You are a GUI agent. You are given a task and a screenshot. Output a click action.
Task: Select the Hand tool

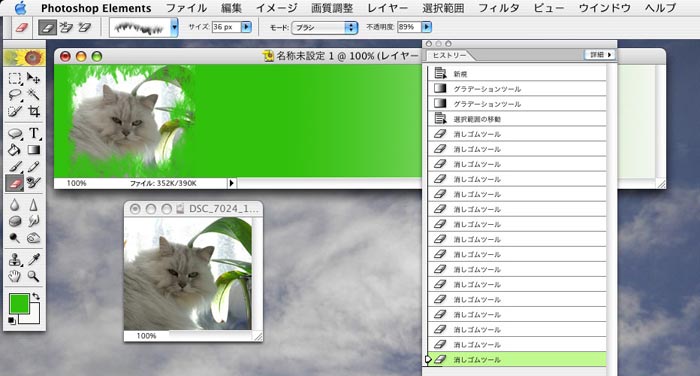click(15, 276)
